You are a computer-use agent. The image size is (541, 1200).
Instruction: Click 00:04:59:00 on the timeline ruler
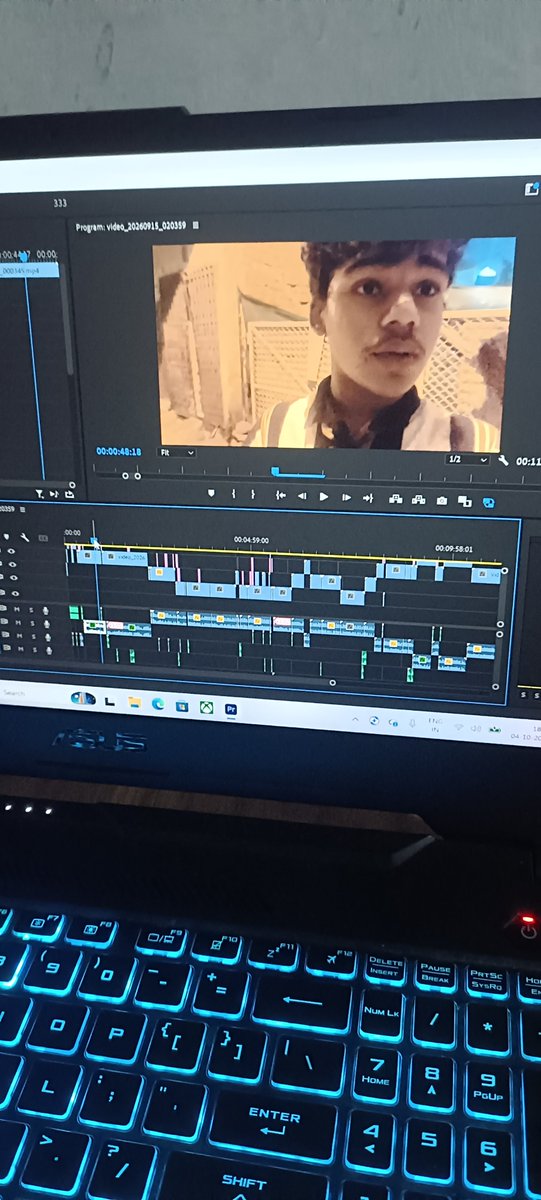251,540
